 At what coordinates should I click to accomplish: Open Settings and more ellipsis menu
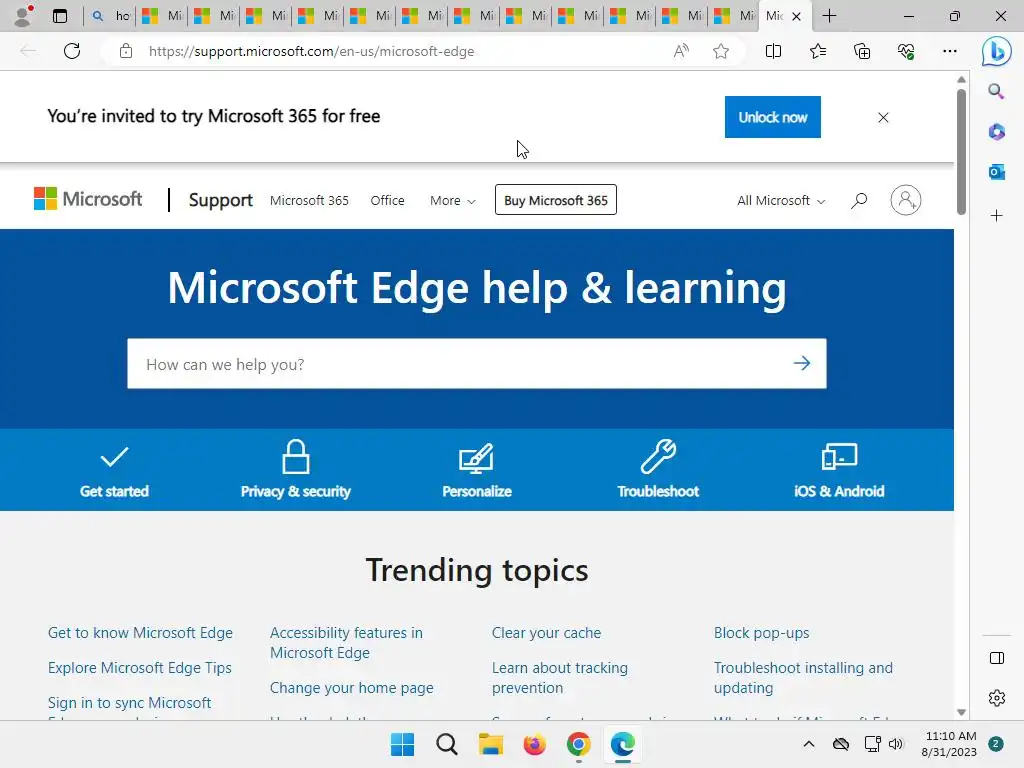point(950,51)
